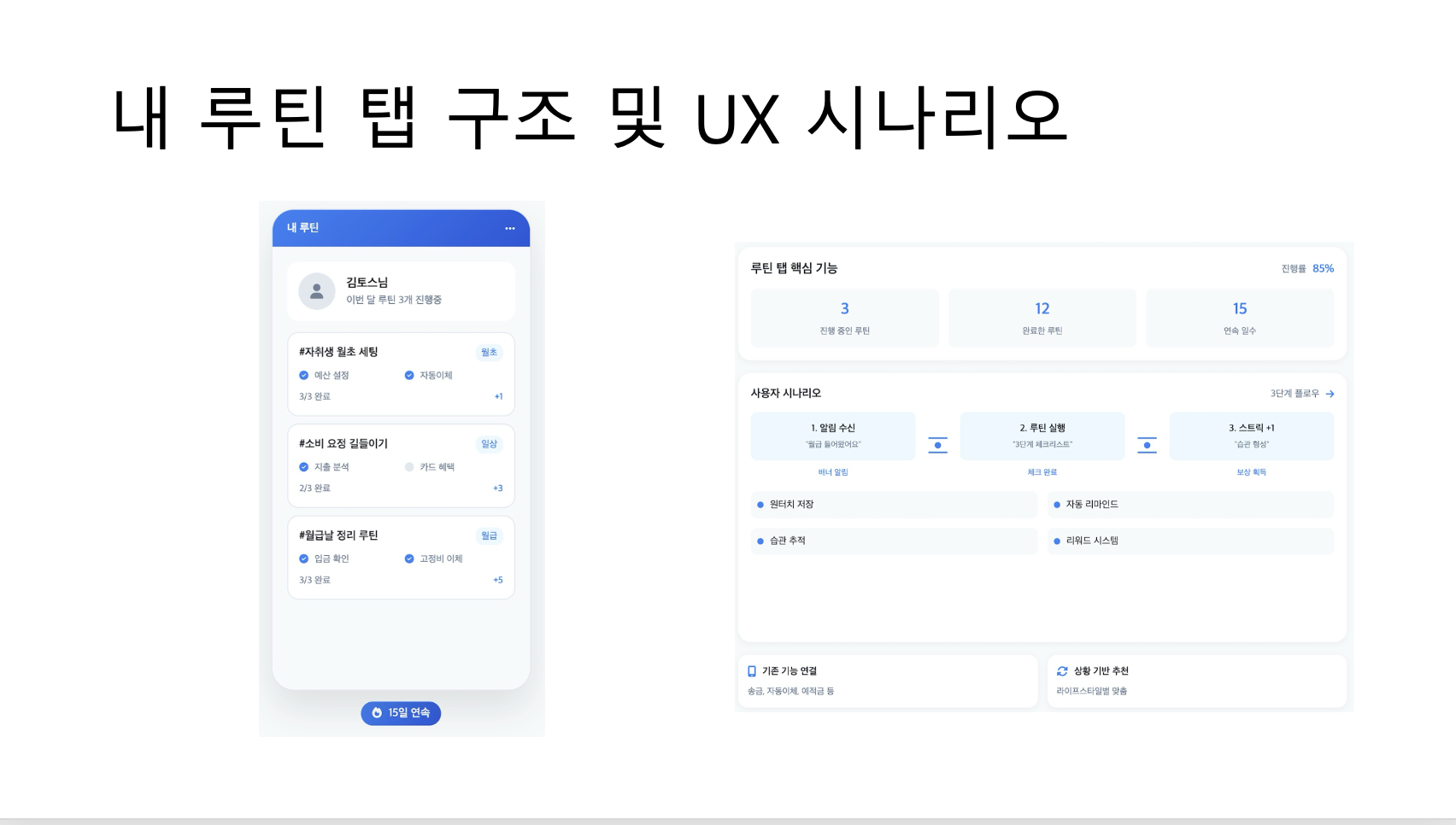1456x825 pixels.
Task: Click the blue bullet dot before 습관 추적
Action: tap(760, 541)
